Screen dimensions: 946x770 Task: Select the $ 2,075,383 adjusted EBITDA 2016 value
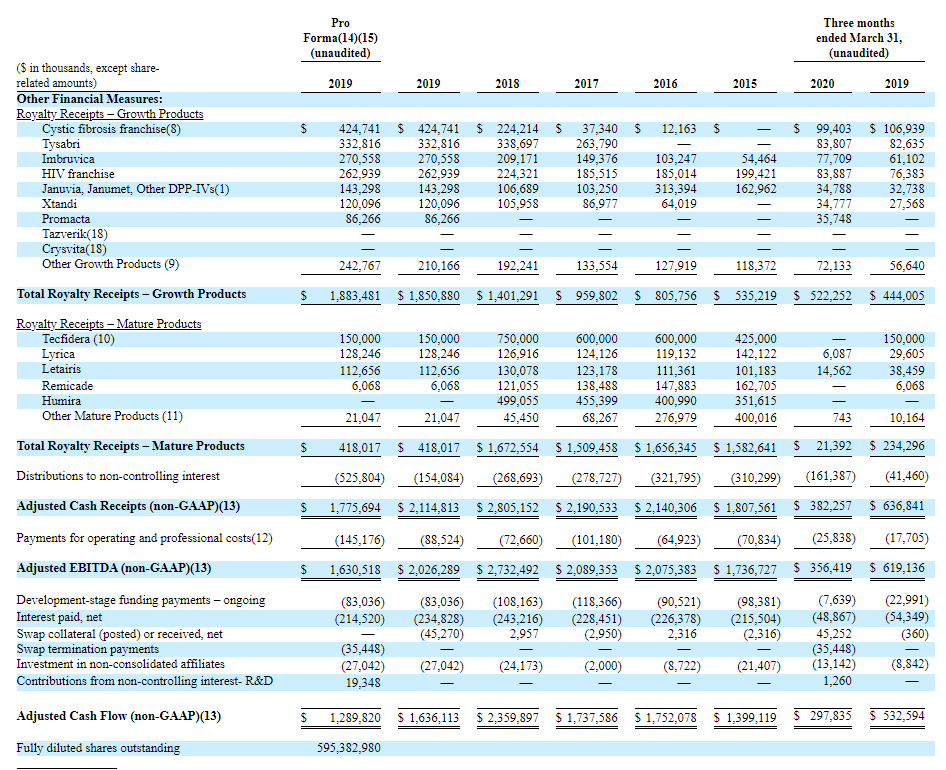[665, 570]
